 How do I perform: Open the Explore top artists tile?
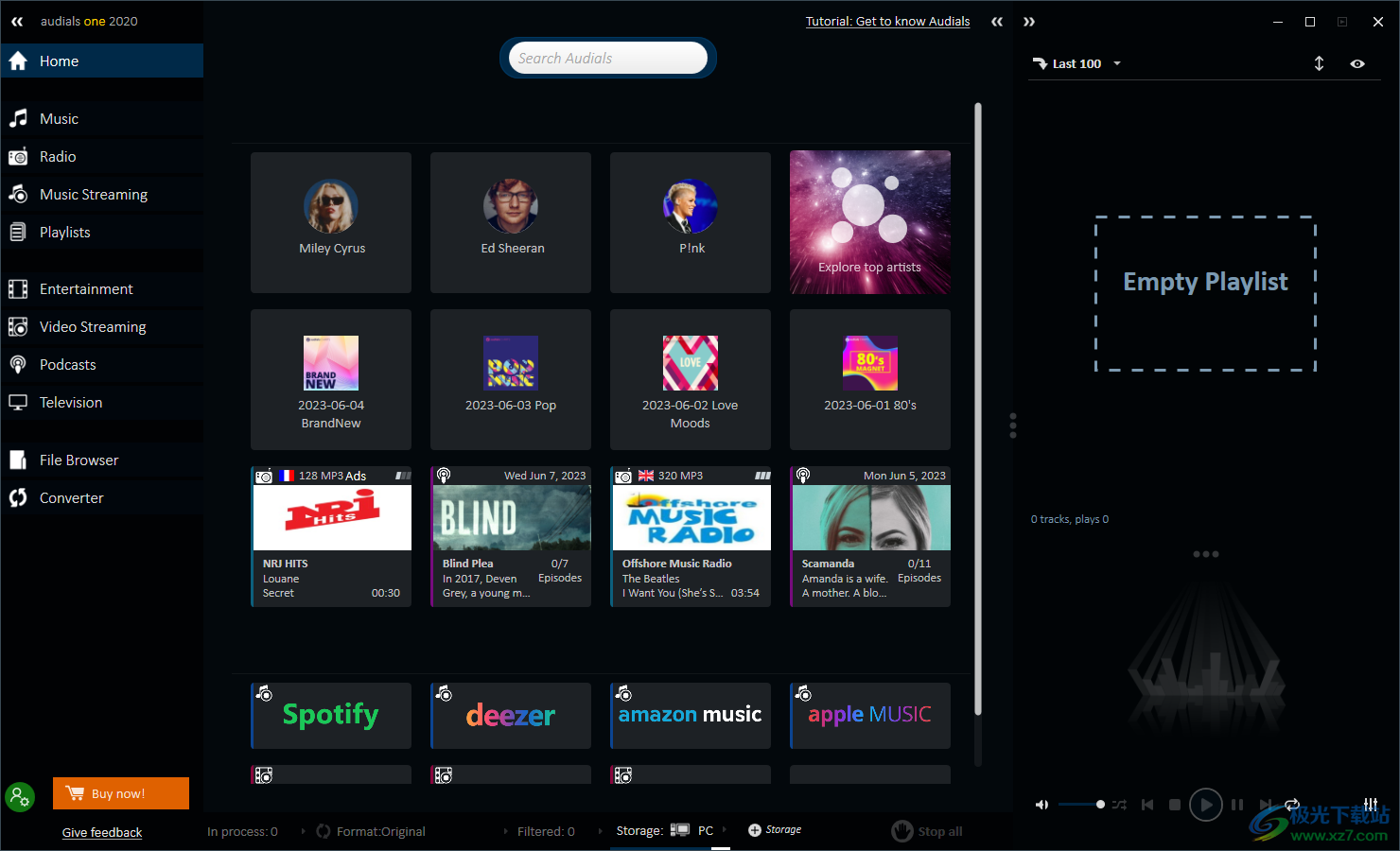point(870,222)
